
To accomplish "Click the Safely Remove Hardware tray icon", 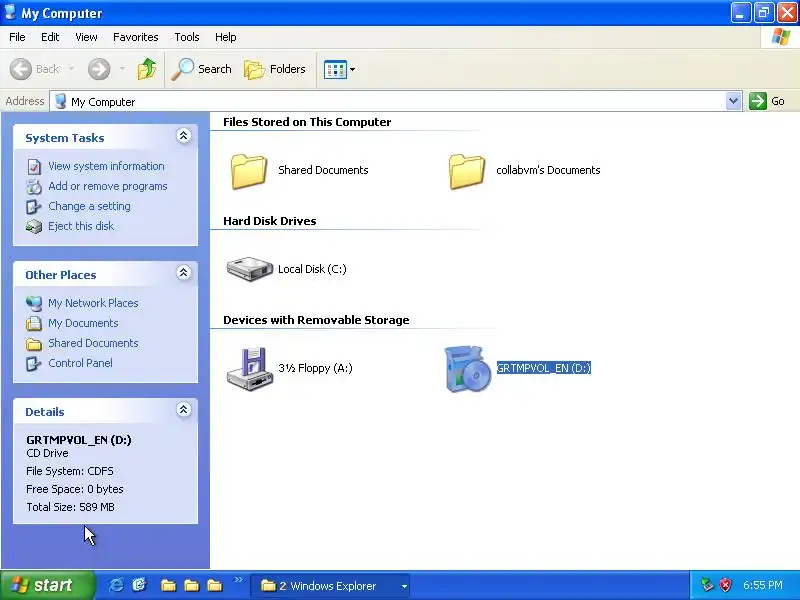I will tap(706, 585).
